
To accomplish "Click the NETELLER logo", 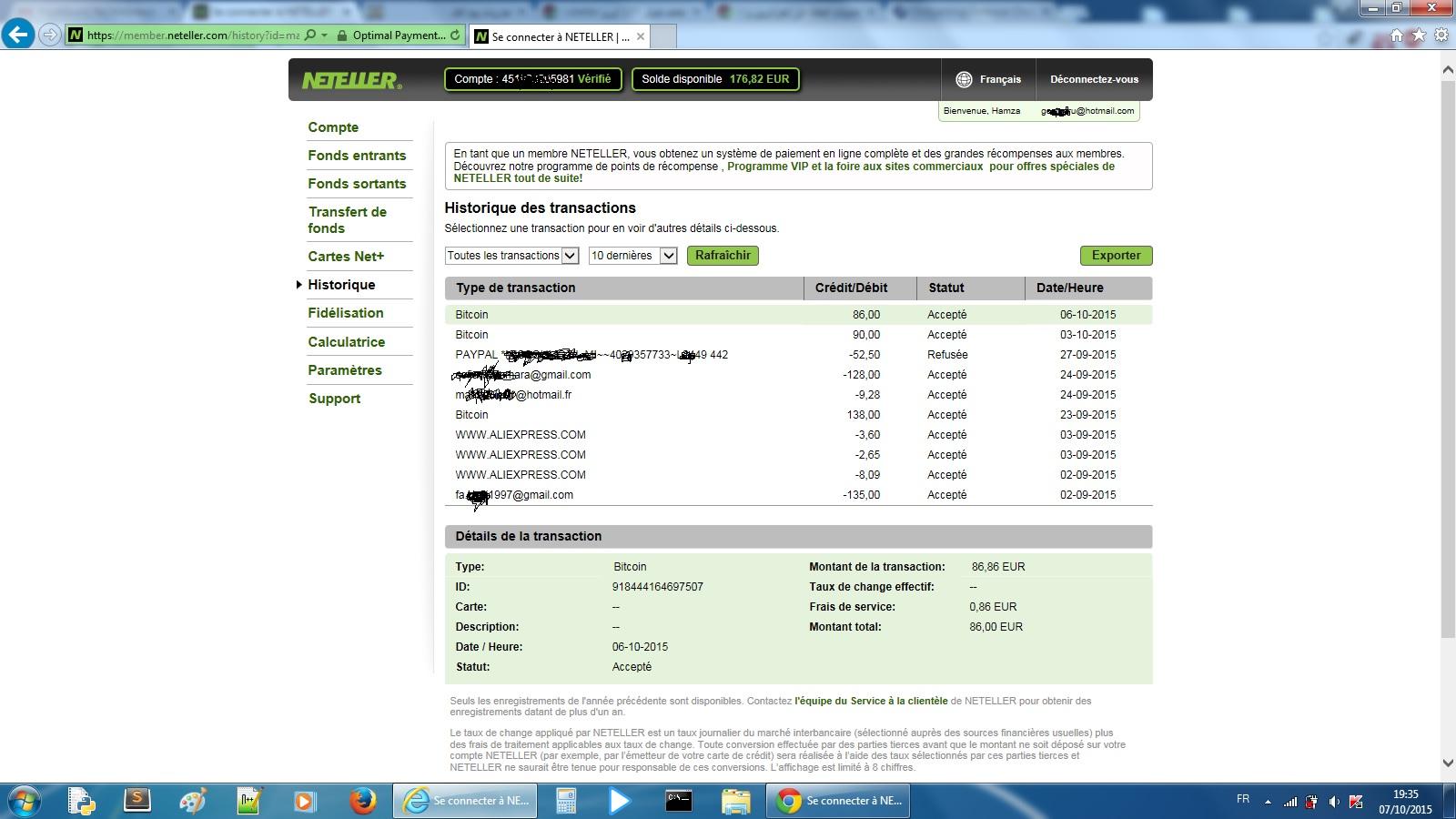I will pos(351,80).
